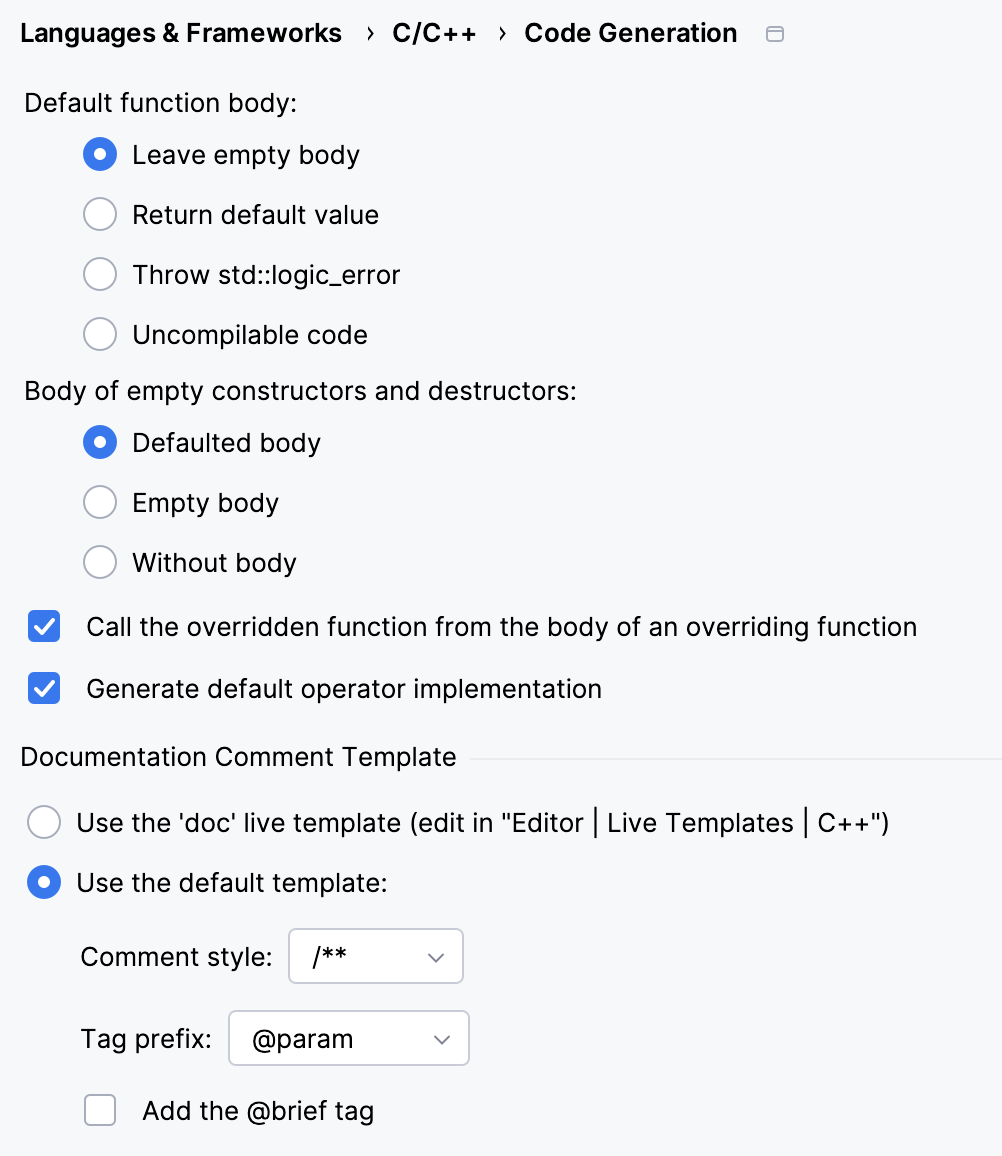Open the Tag prefix dropdown
This screenshot has width=1002, height=1156.
coord(349,1038)
